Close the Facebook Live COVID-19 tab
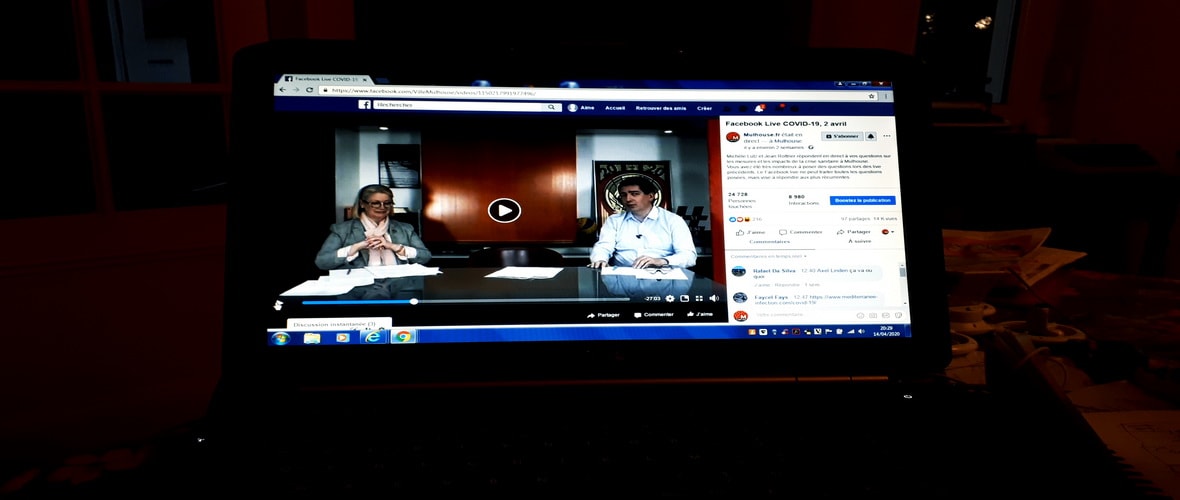Viewport: 1180px width, 500px height. tap(365, 79)
